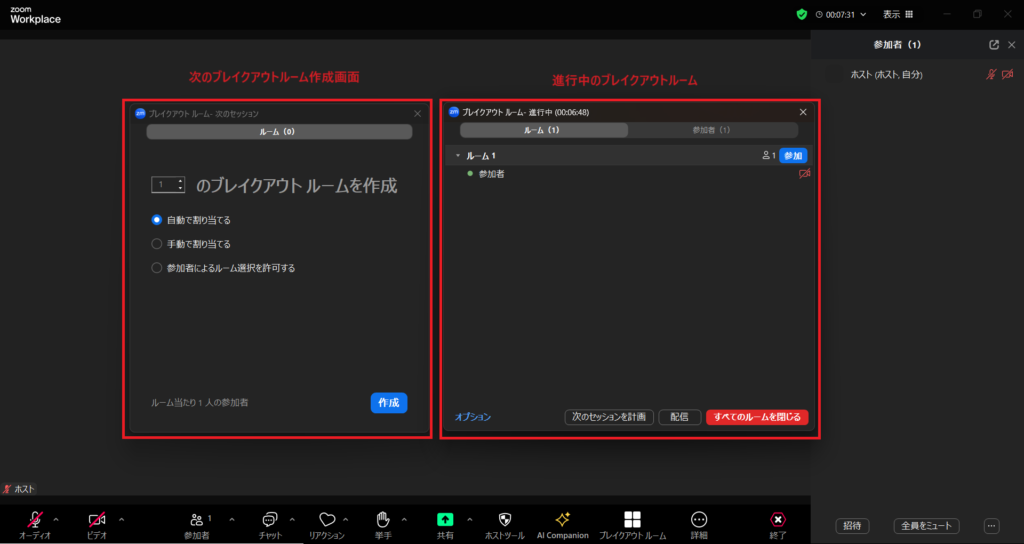
Task: Raise hand with the 挙手 icon
Action: tap(382, 519)
